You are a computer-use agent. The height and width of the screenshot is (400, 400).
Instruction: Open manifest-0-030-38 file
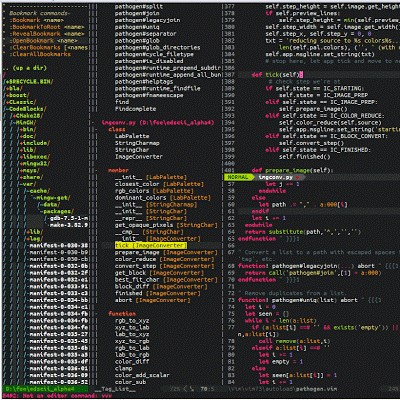[57, 246]
